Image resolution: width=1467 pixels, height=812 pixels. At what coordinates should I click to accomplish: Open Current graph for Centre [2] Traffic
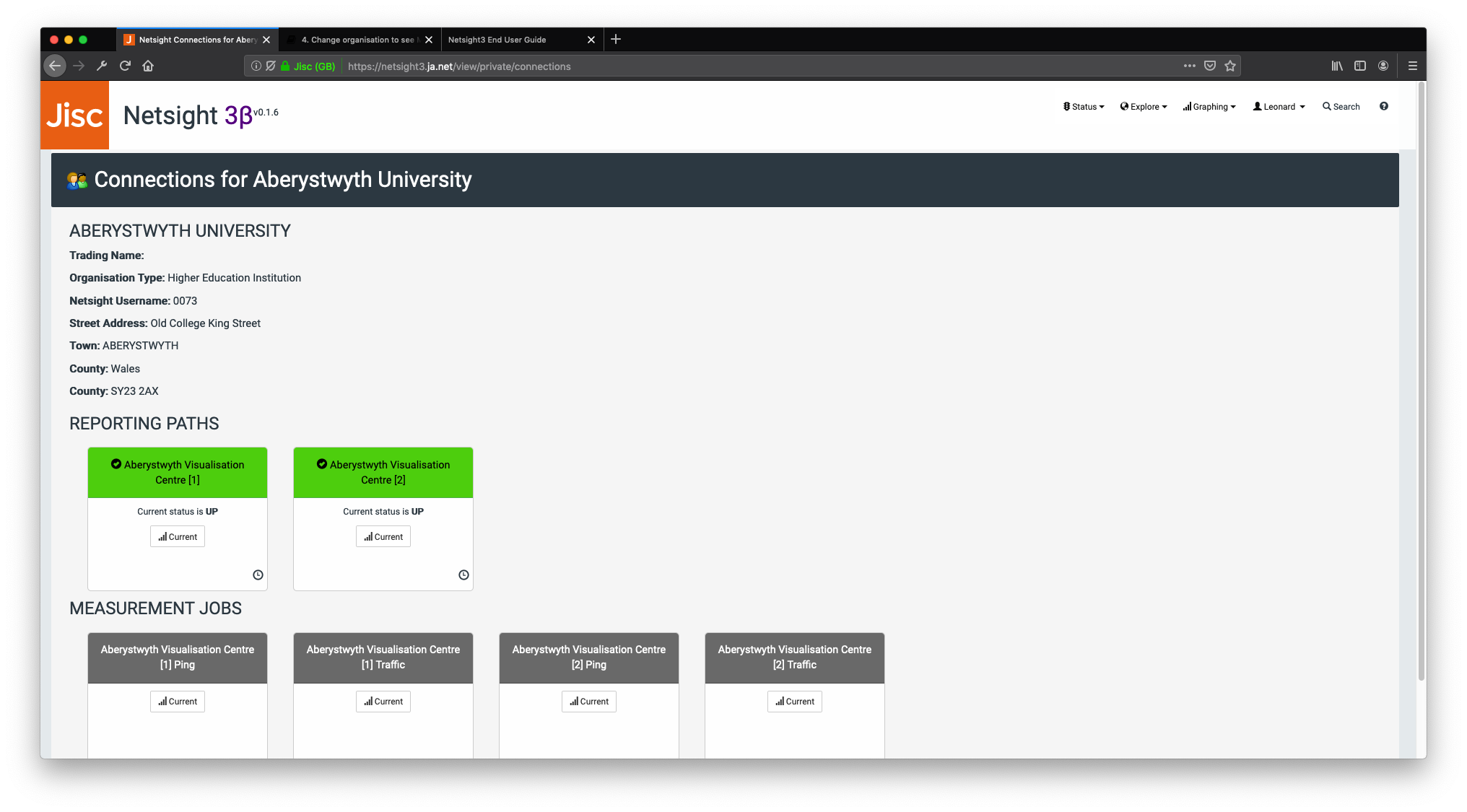pos(795,702)
